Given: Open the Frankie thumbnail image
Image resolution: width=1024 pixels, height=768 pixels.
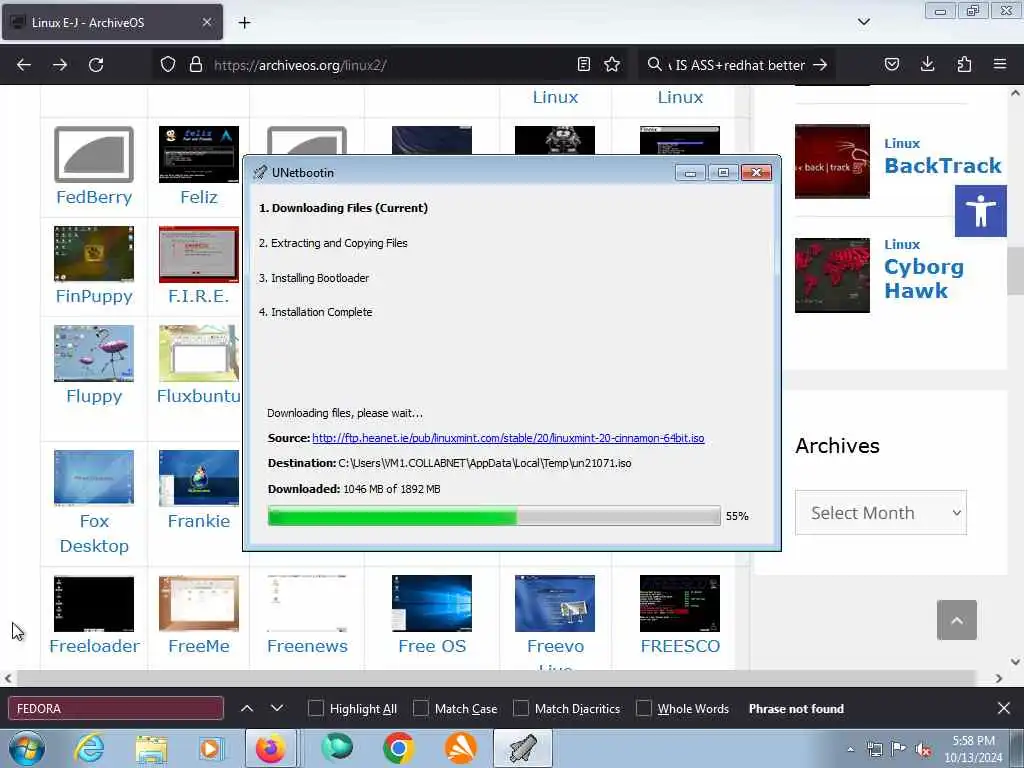Looking at the screenshot, I should 199,477.
